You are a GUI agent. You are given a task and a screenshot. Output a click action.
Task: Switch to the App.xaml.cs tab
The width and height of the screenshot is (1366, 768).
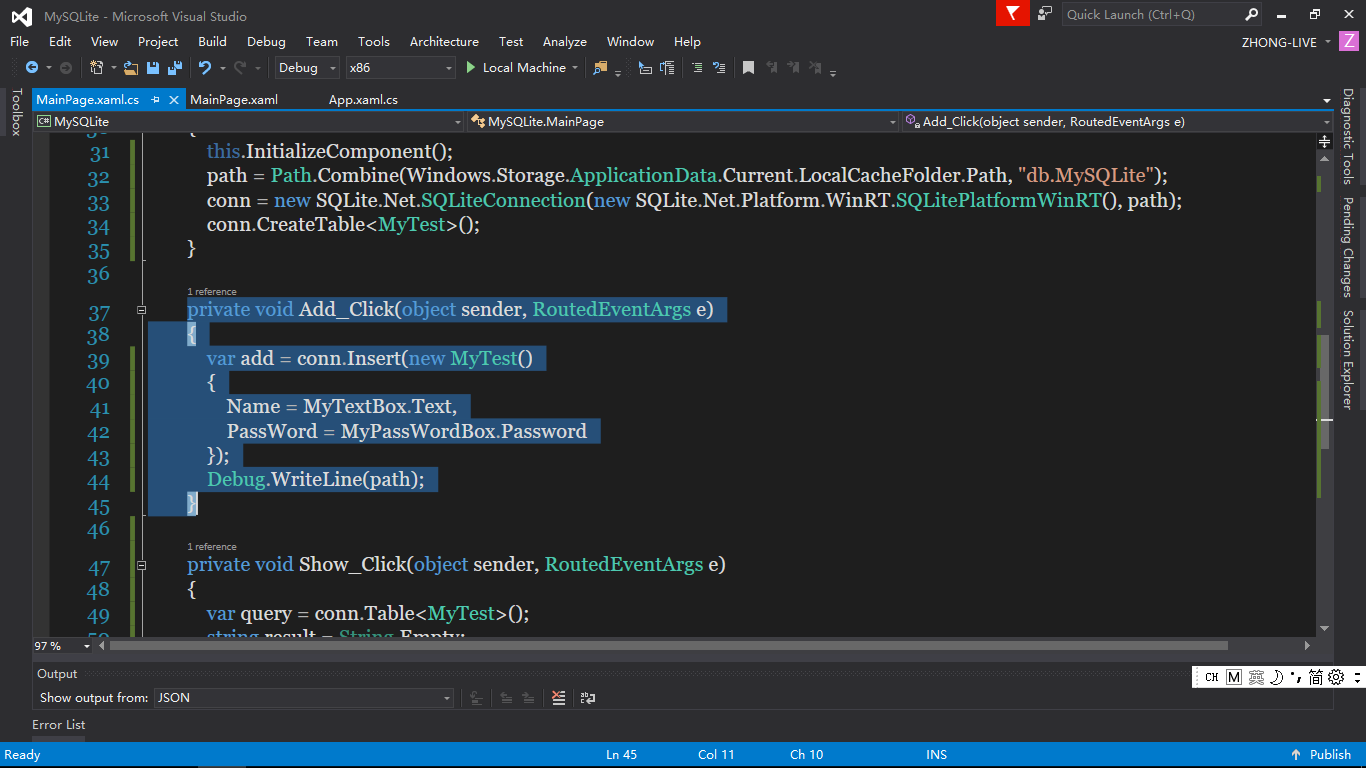(363, 100)
